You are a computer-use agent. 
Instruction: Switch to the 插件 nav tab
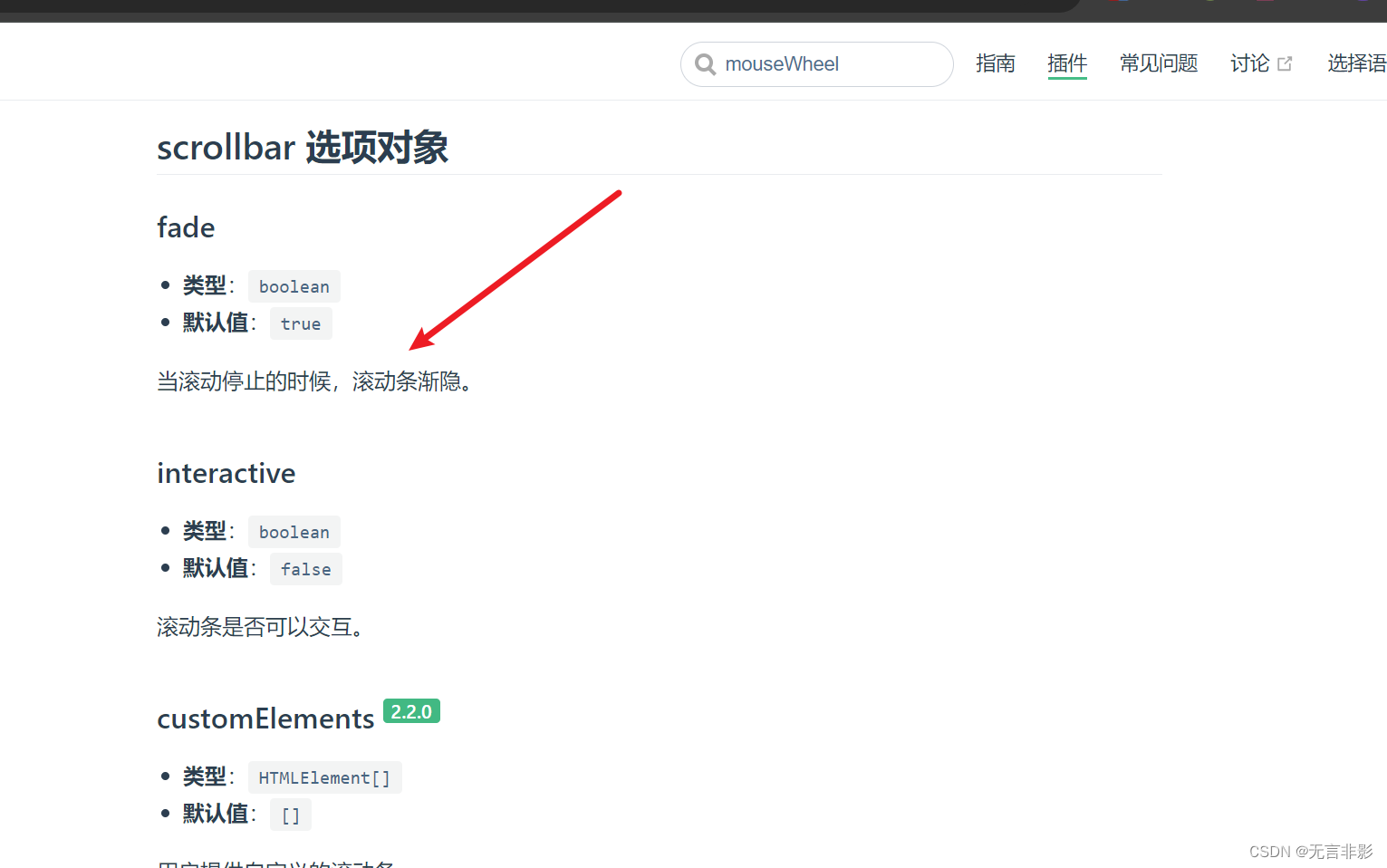1067,63
